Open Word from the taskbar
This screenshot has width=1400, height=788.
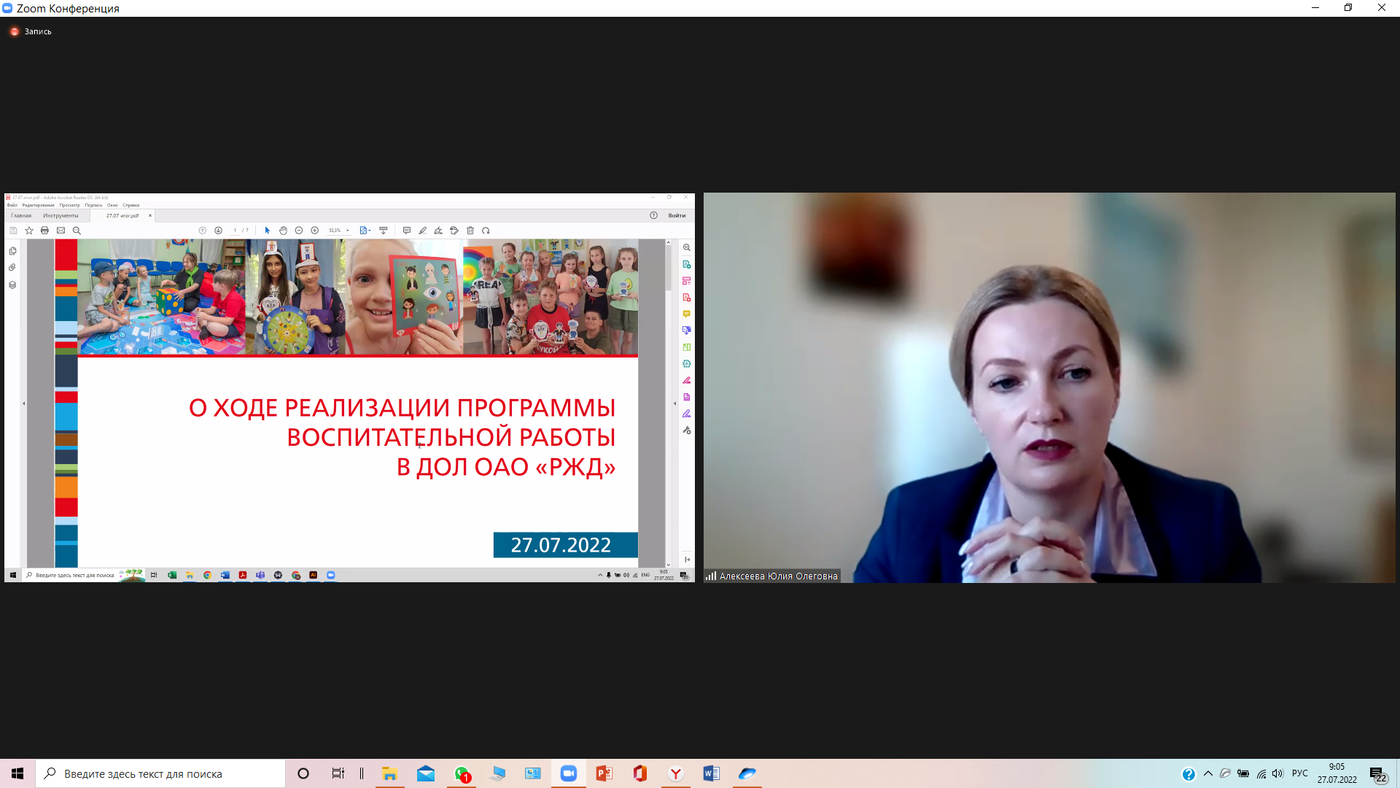tap(711, 774)
